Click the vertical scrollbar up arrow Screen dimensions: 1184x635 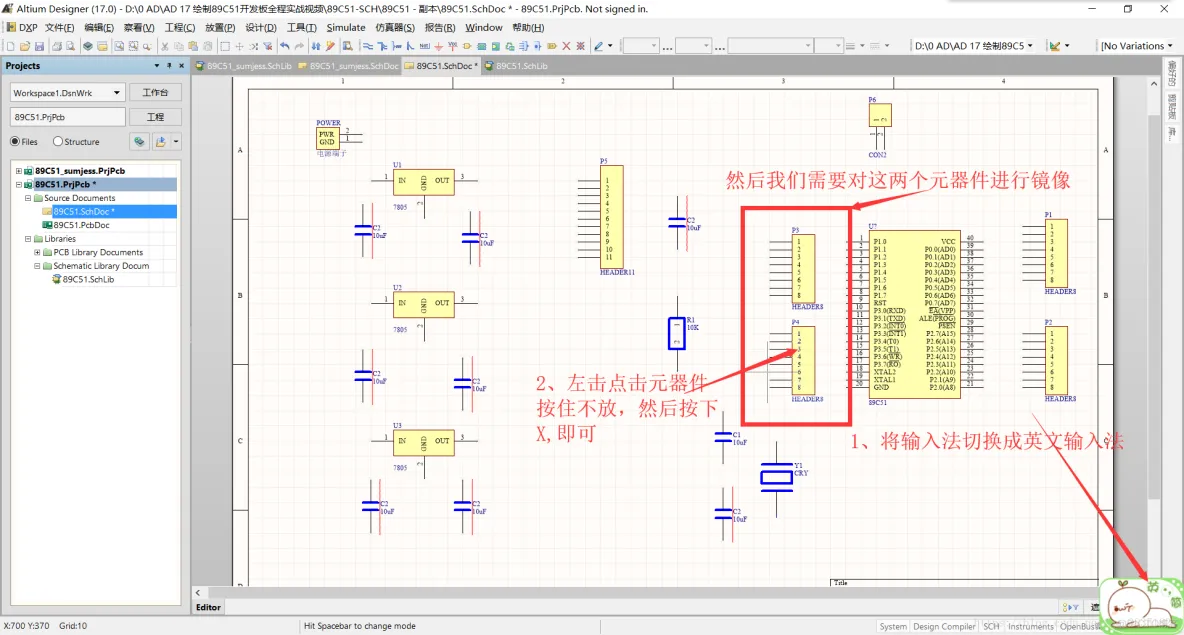coord(1153,83)
